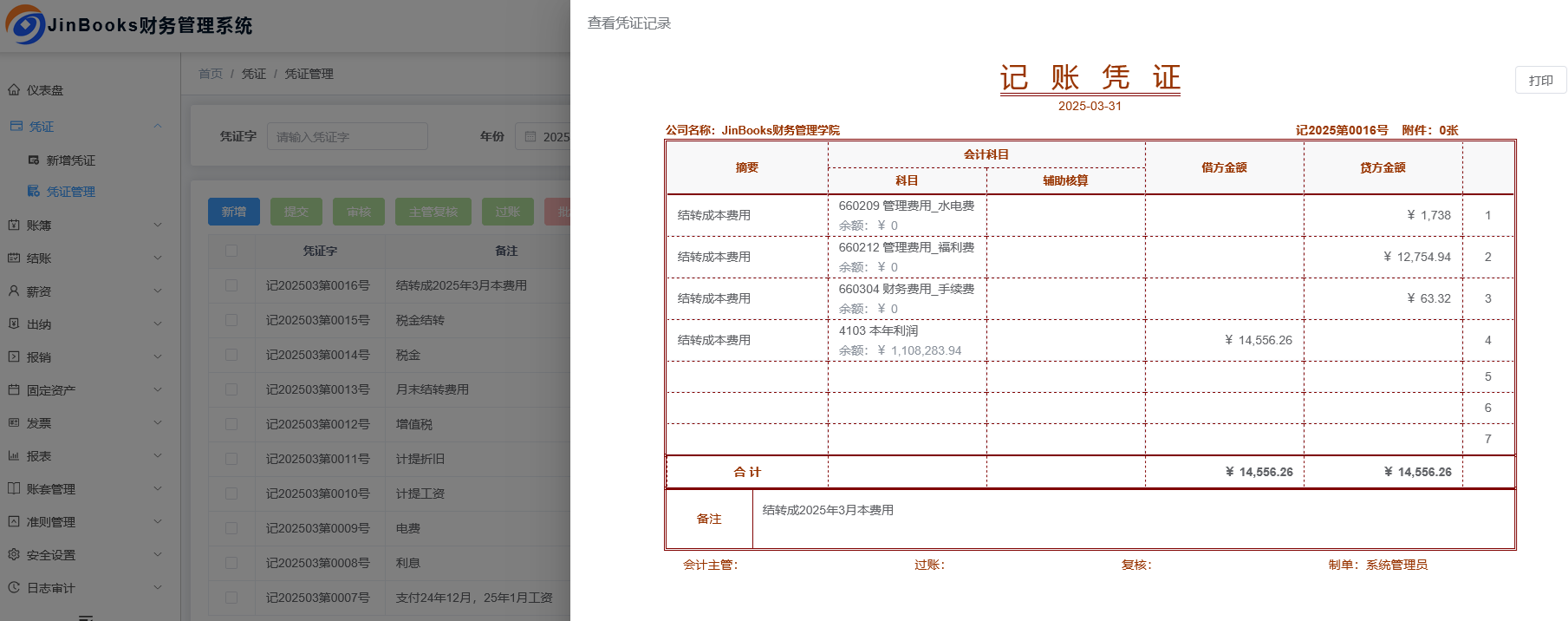Expand the 发票 menu chevron

coord(158,422)
